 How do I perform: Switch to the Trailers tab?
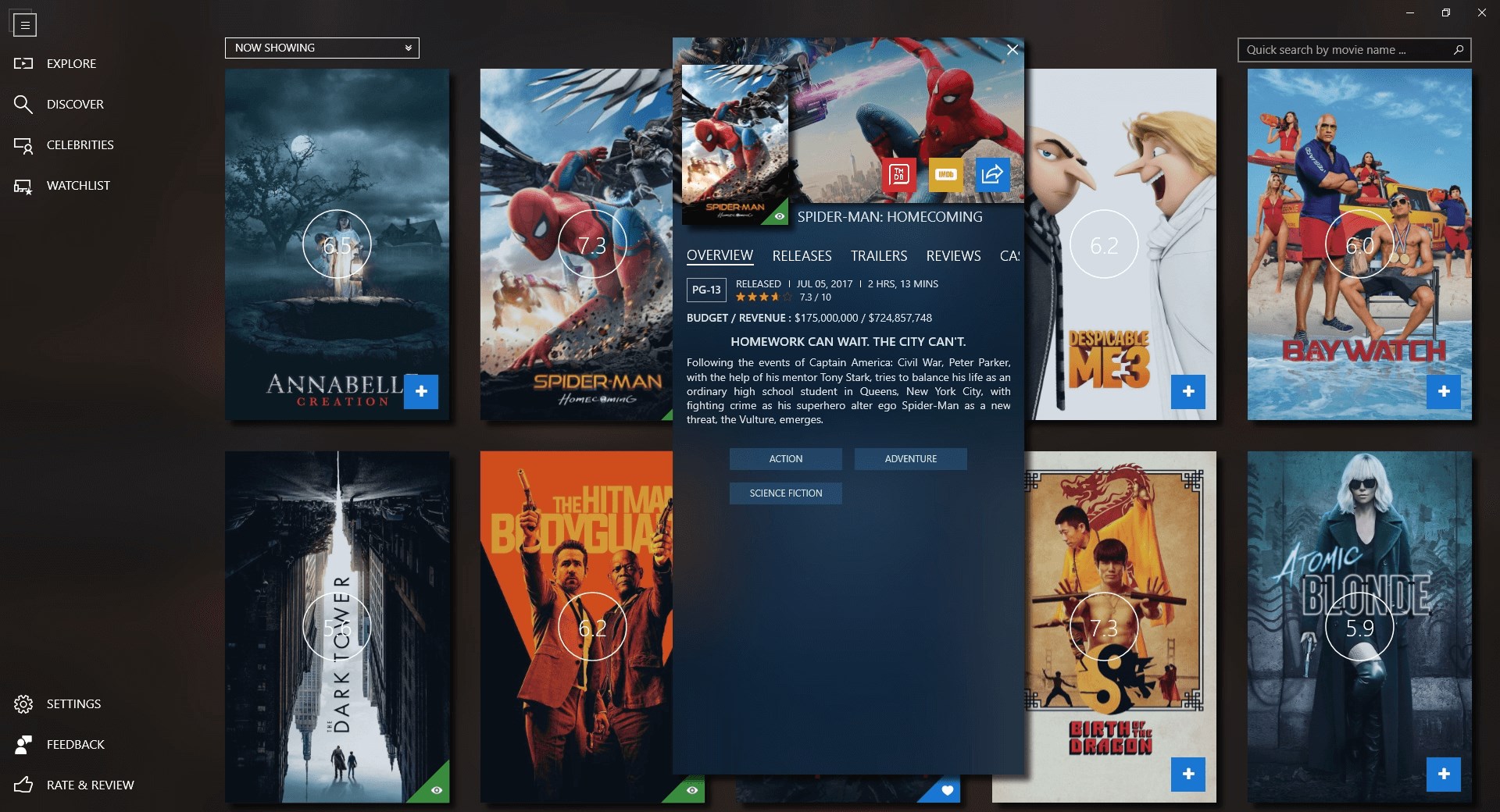(x=878, y=255)
